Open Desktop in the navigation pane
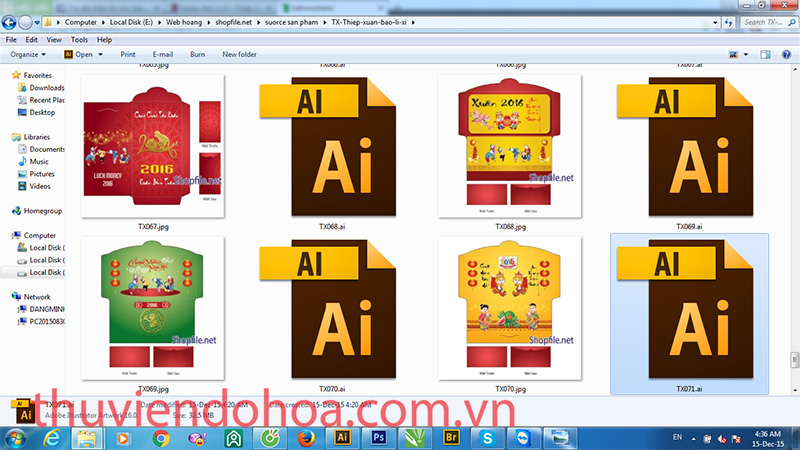This screenshot has height=450, width=800. coord(36,112)
